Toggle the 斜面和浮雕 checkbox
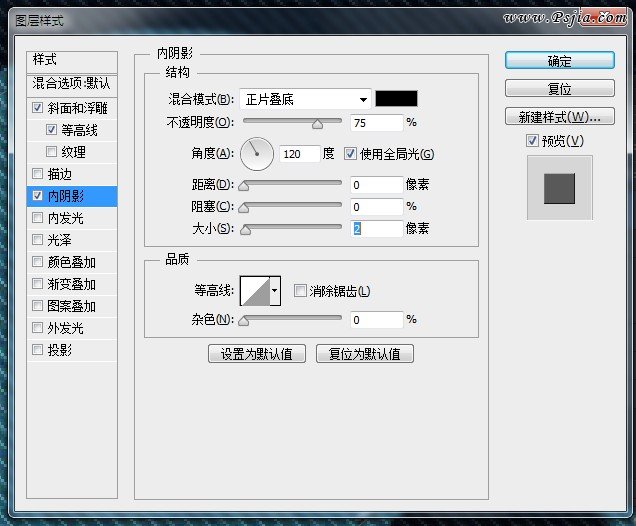This screenshot has width=636, height=526. click(x=37, y=108)
